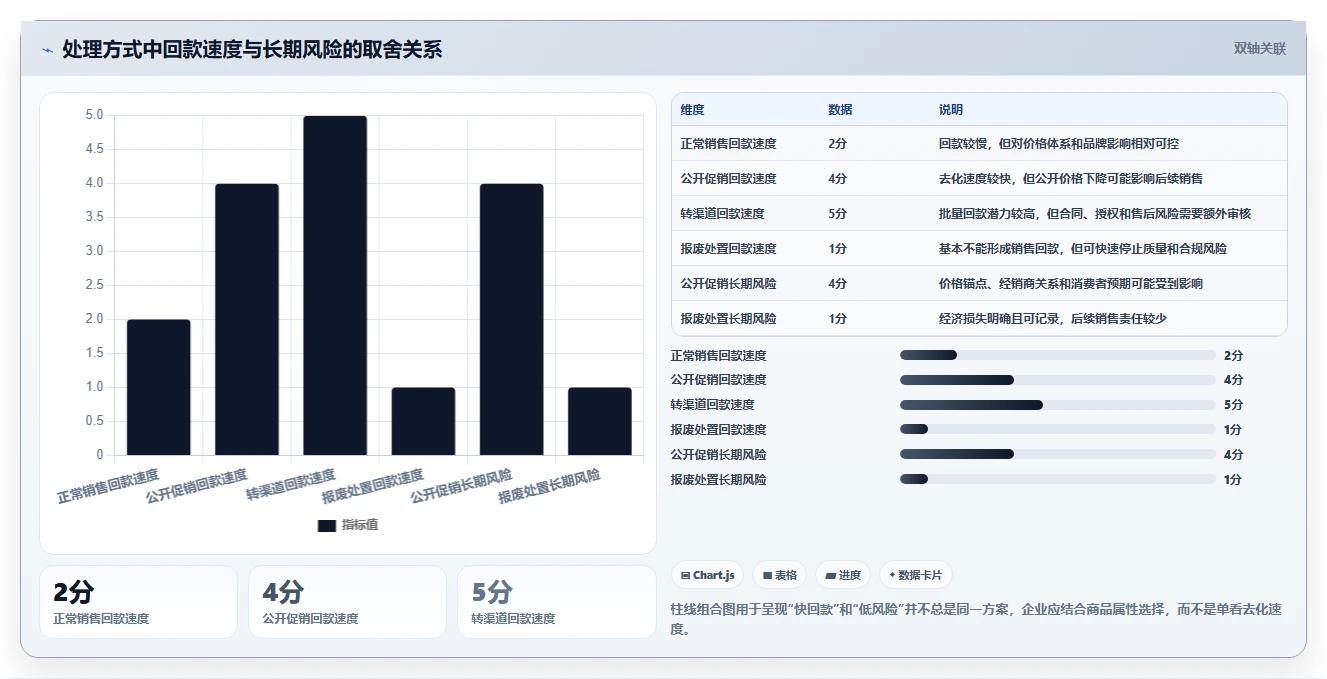The width and height of the screenshot is (1327, 679).
Task: Open the 2分 正常销售回款速度 summary card
Action: 138,602
